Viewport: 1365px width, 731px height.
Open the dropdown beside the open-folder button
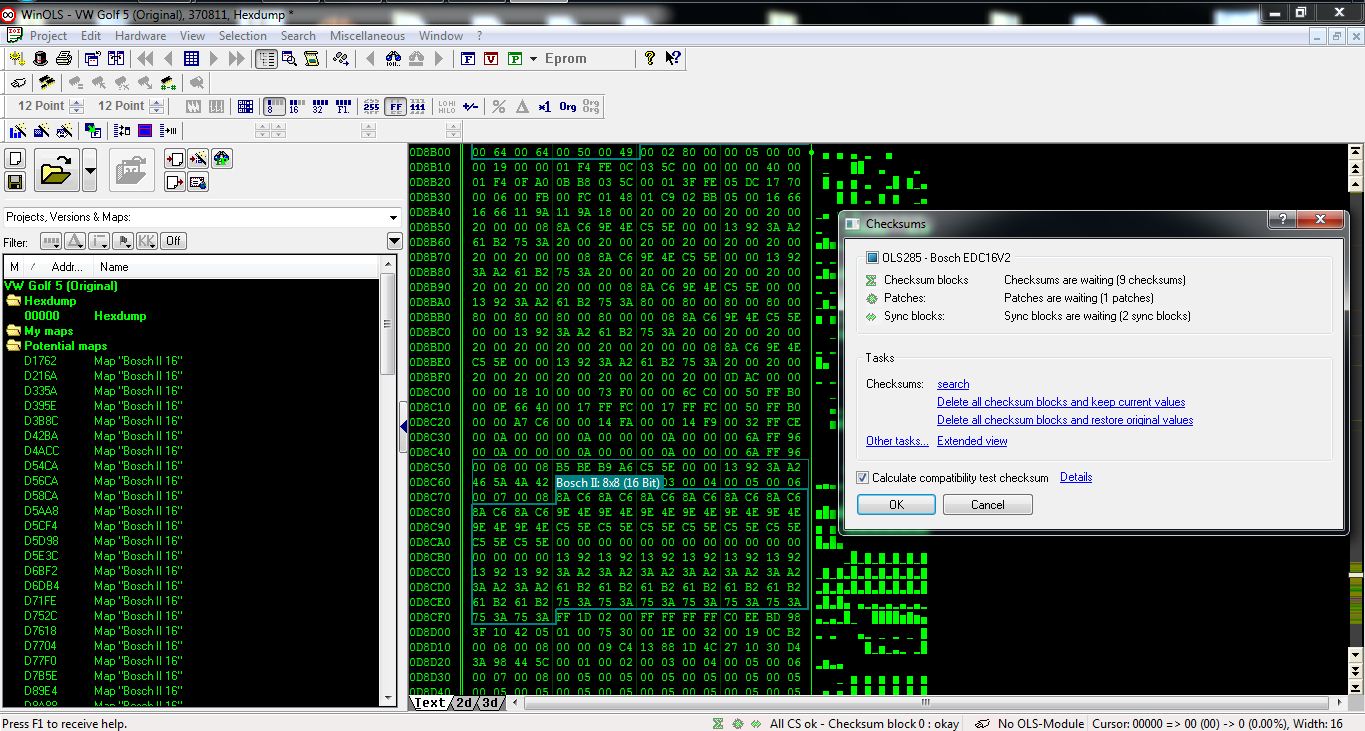[x=89, y=170]
